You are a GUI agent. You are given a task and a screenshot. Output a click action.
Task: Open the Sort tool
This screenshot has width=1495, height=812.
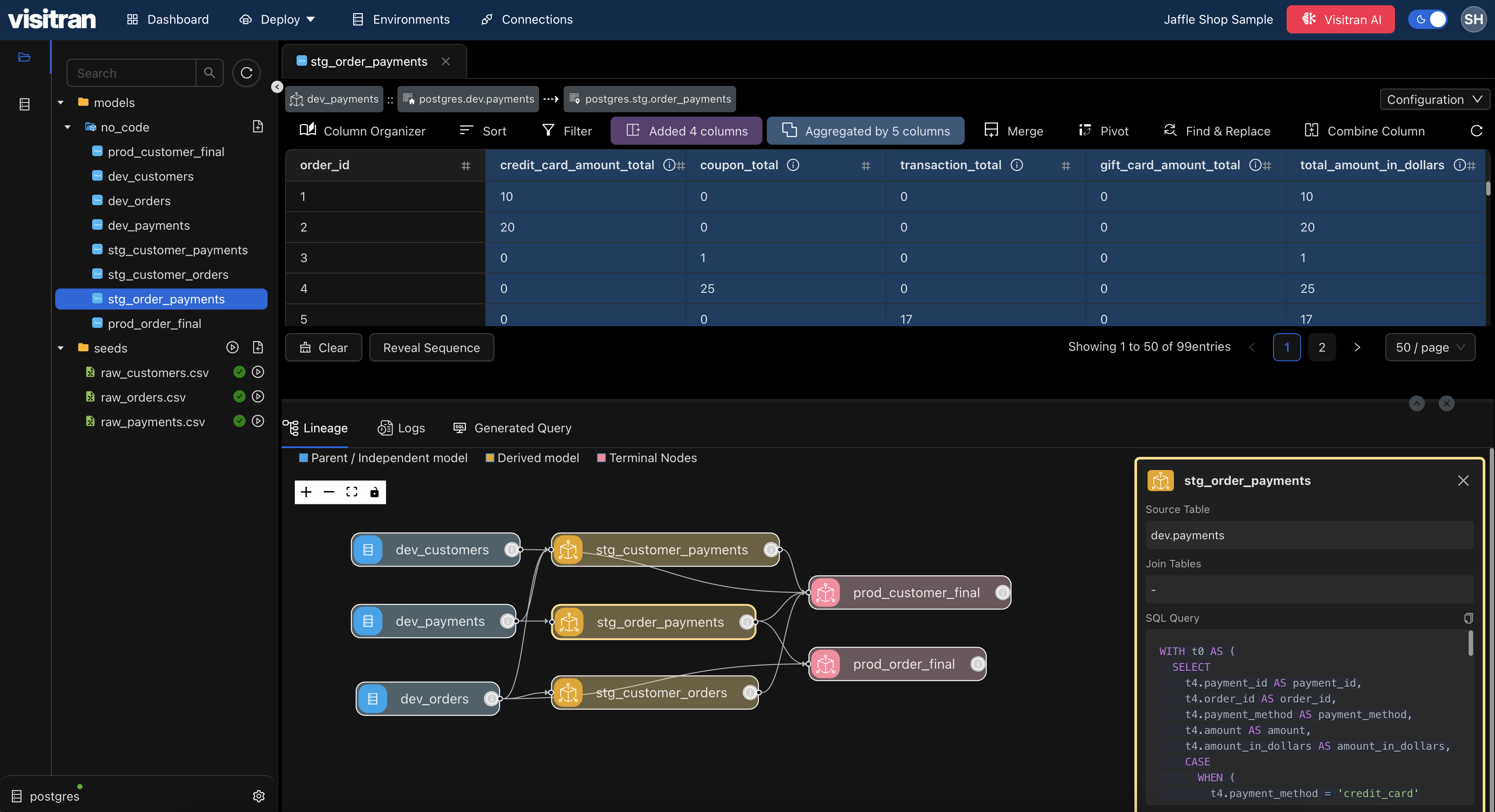coord(482,131)
